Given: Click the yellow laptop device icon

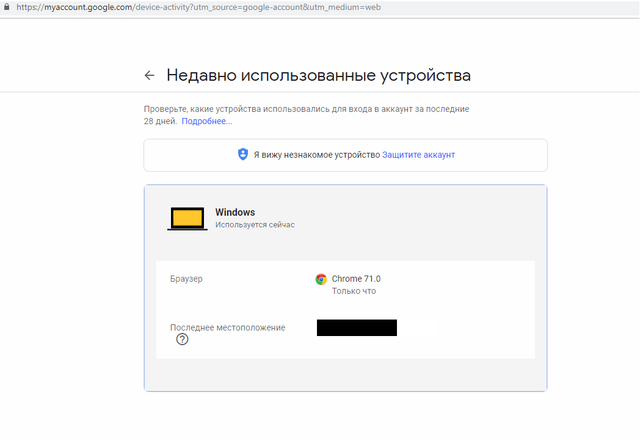Looking at the screenshot, I should pyautogui.click(x=187, y=218).
